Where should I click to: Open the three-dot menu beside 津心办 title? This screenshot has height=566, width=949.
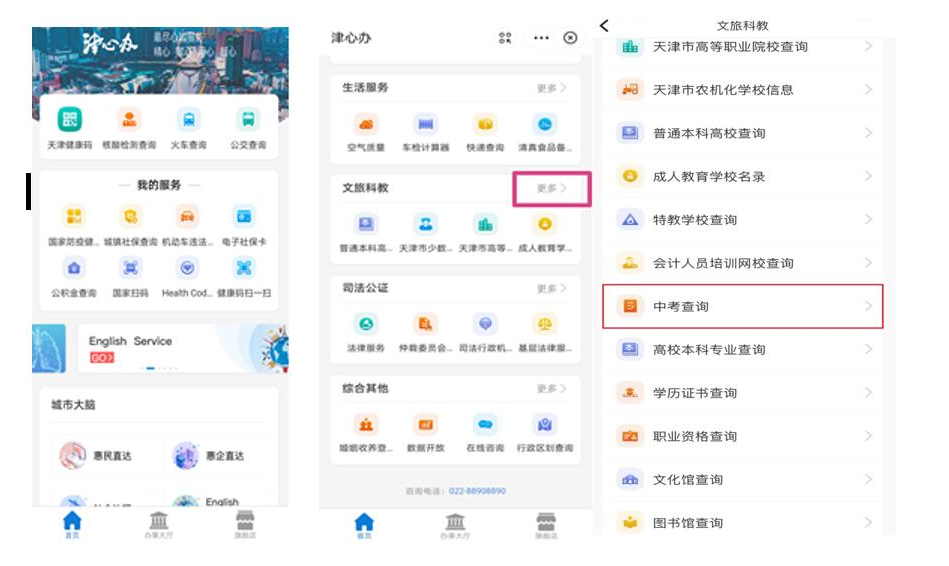coord(541,38)
